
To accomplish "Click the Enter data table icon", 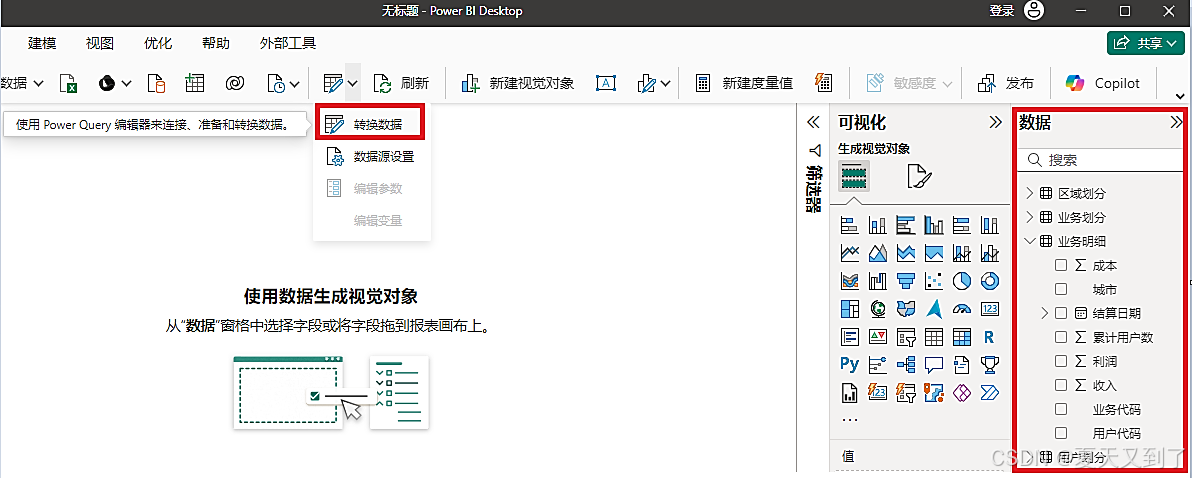I will pos(195,84).
